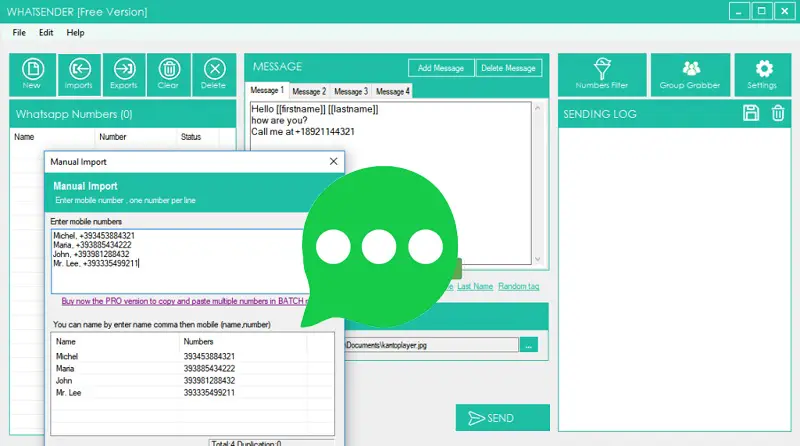Open the Group Grabber tool
The height and width of the screenshot is (446, 800).
(x=690, y=75)
